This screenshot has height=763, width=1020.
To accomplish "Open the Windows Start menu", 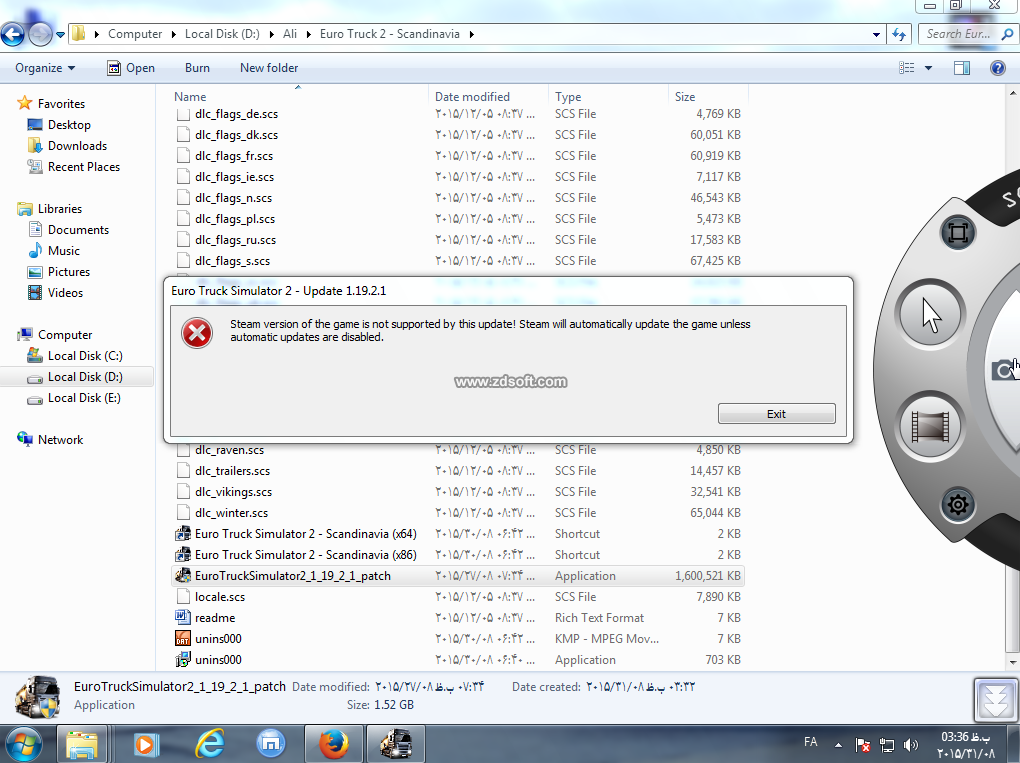I will pos(24,744).
